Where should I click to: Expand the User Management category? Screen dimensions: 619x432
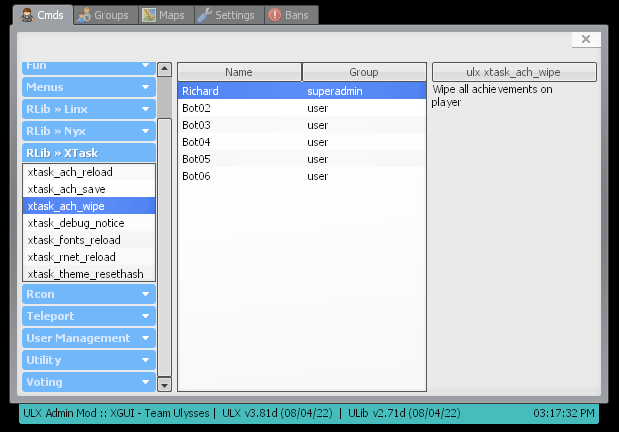(88, 338)
